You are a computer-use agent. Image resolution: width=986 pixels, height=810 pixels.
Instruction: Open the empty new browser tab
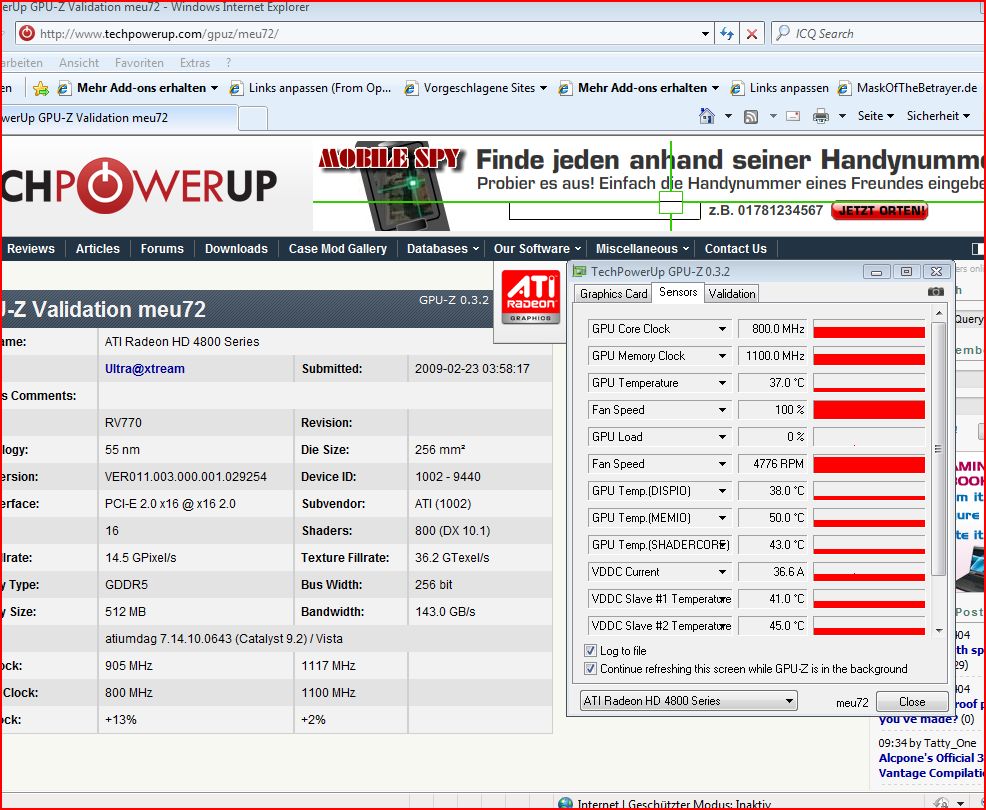(253, 118)
